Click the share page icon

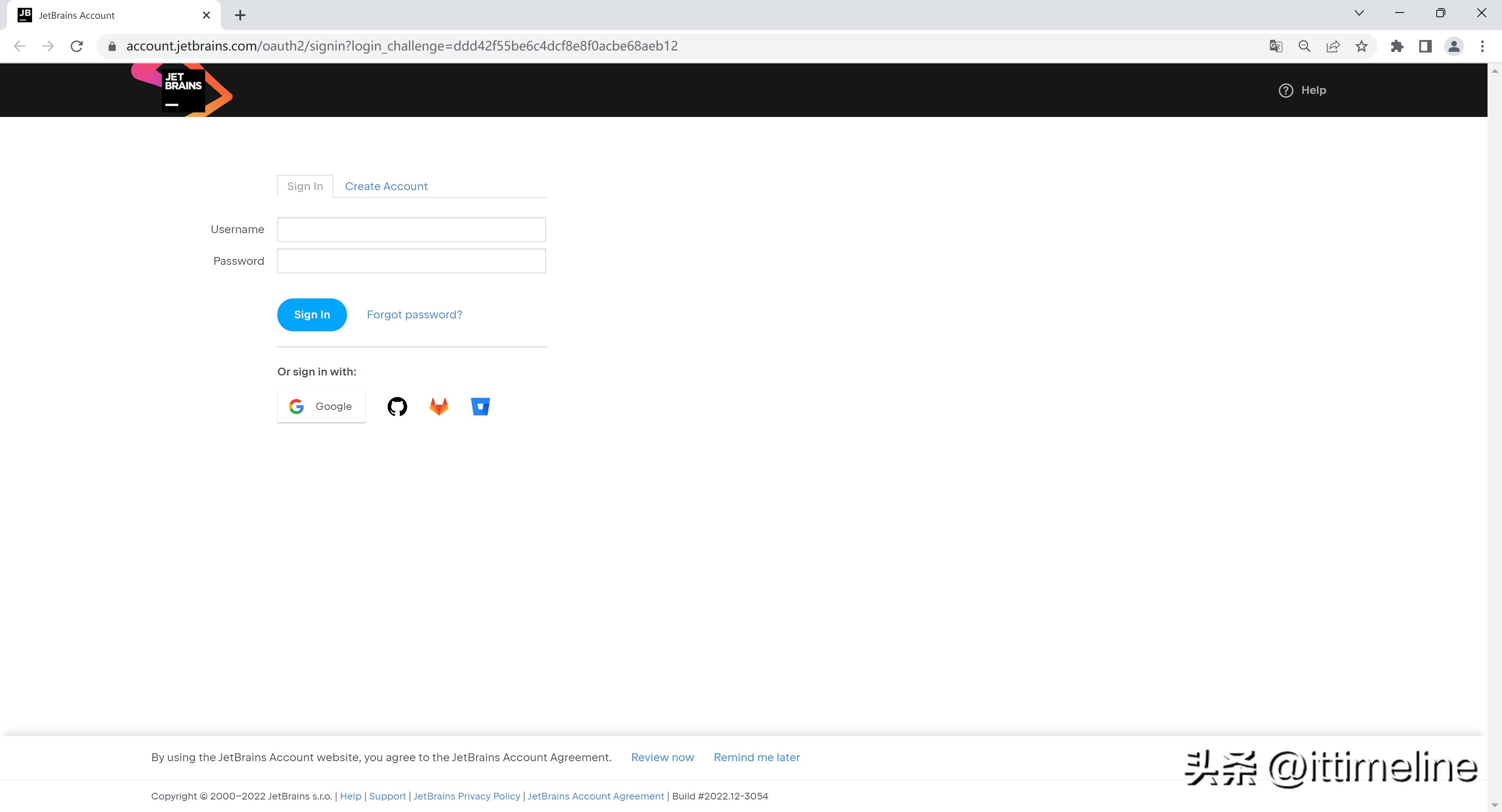pyautogui.click(x=1333, y=46)
